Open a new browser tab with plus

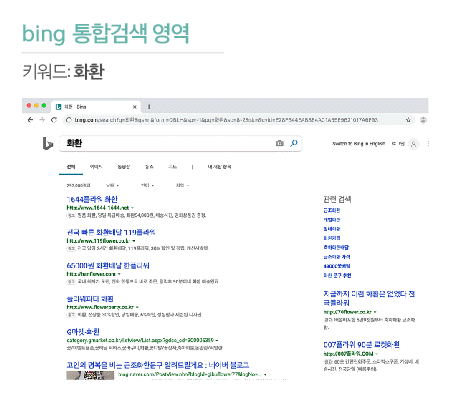149,107
